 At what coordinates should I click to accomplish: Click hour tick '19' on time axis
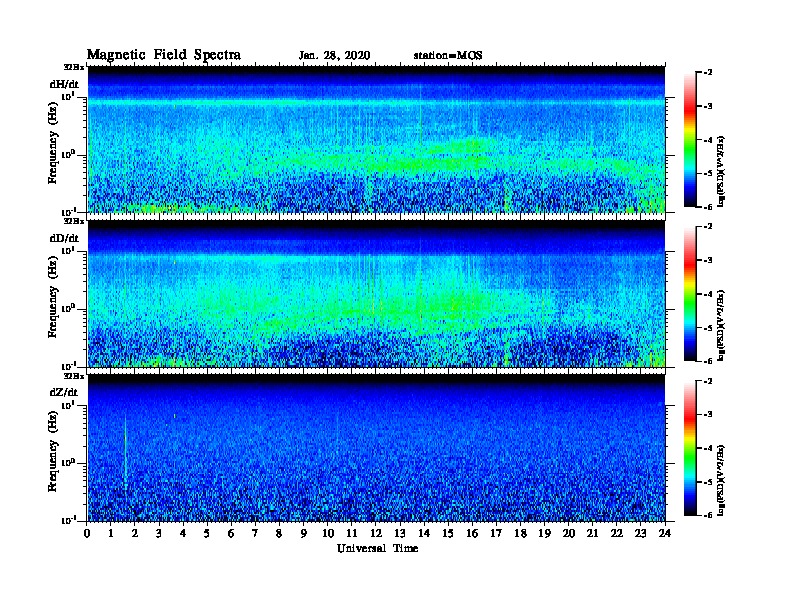coord(544,534)
